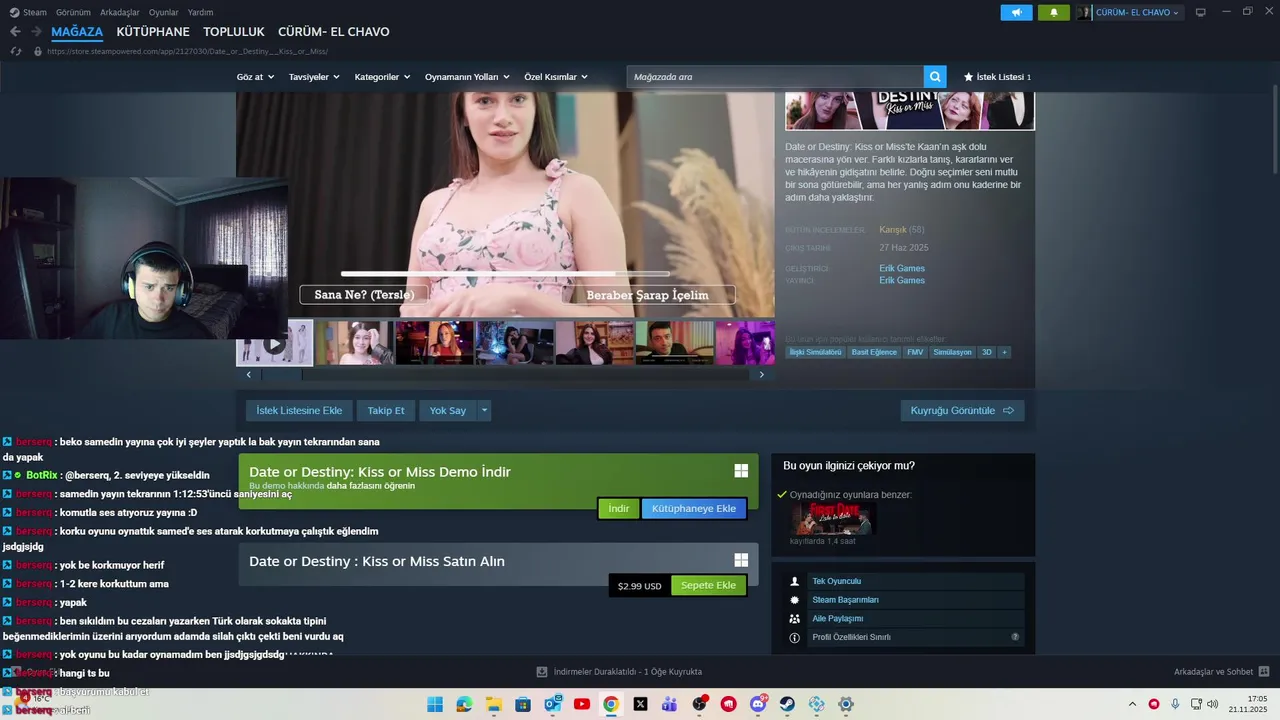Screen dimensions: 1280x720
Task: Open File Explorer from the taskbar
Action: tap(494, 704)
